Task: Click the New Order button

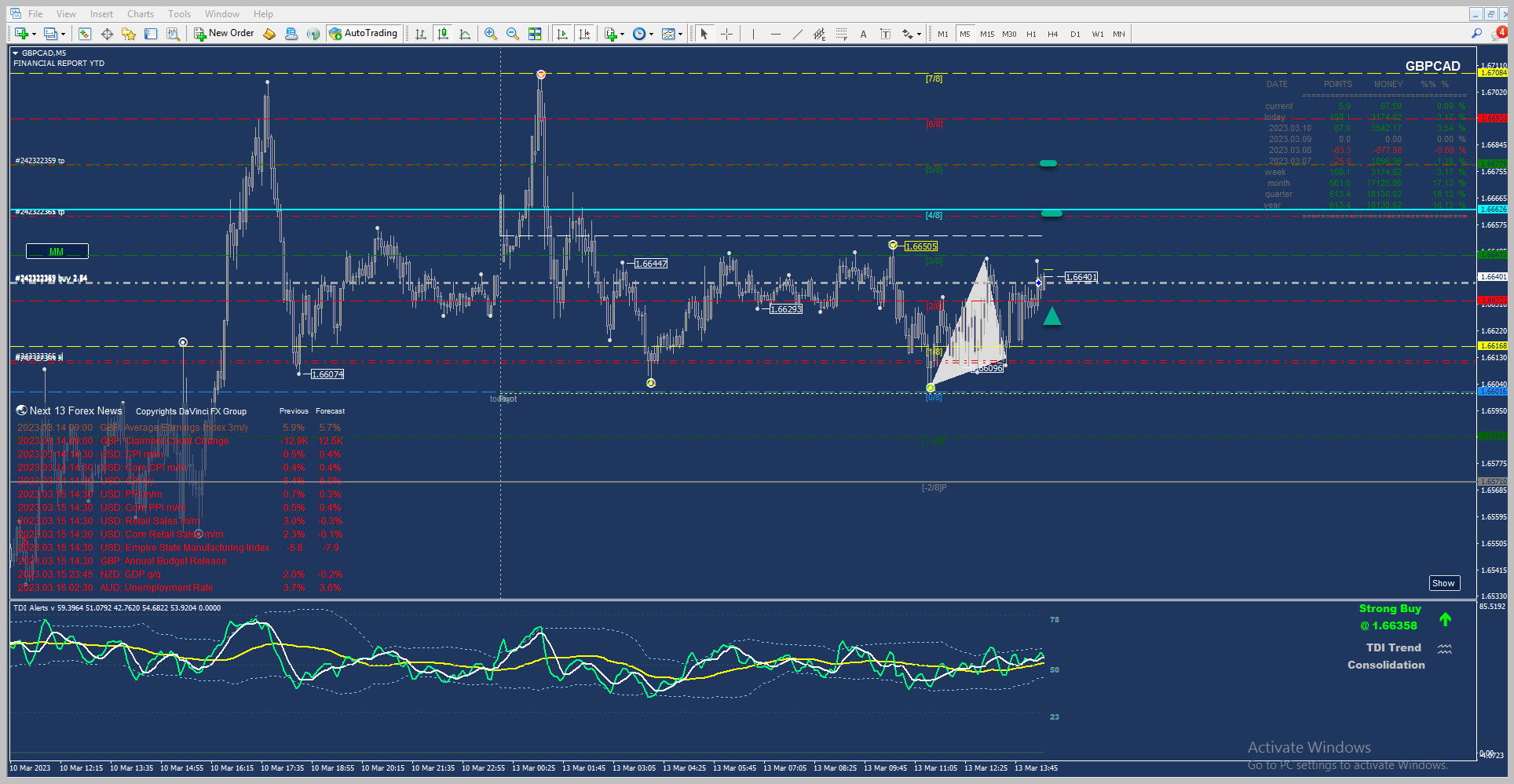Action: pos(225,33)
